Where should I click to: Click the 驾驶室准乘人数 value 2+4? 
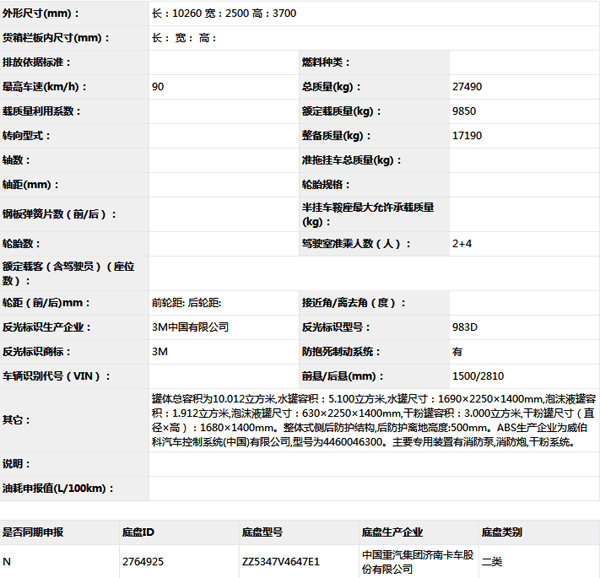(463, 243)
